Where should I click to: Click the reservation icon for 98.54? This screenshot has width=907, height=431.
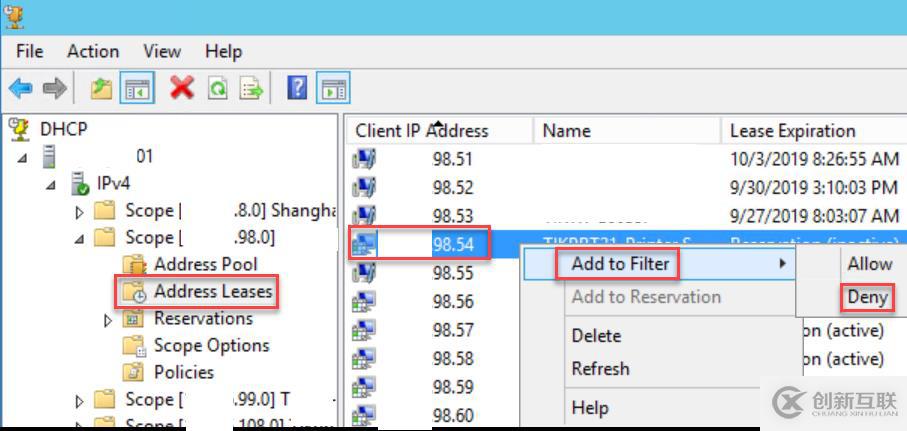point(364,244)
